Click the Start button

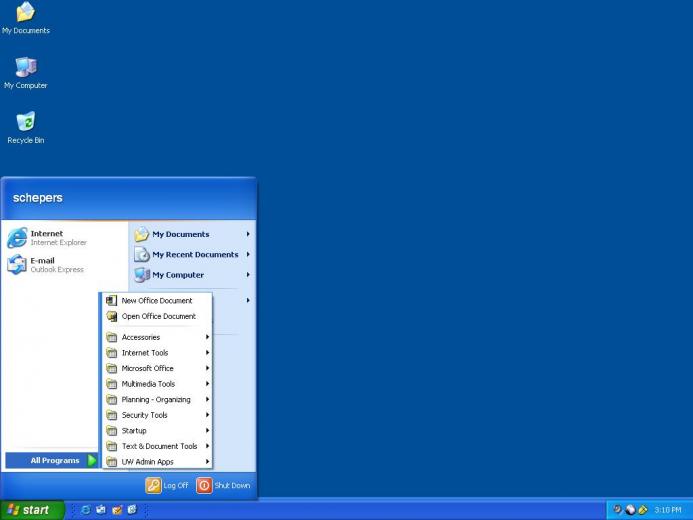[x=32, y=510]
